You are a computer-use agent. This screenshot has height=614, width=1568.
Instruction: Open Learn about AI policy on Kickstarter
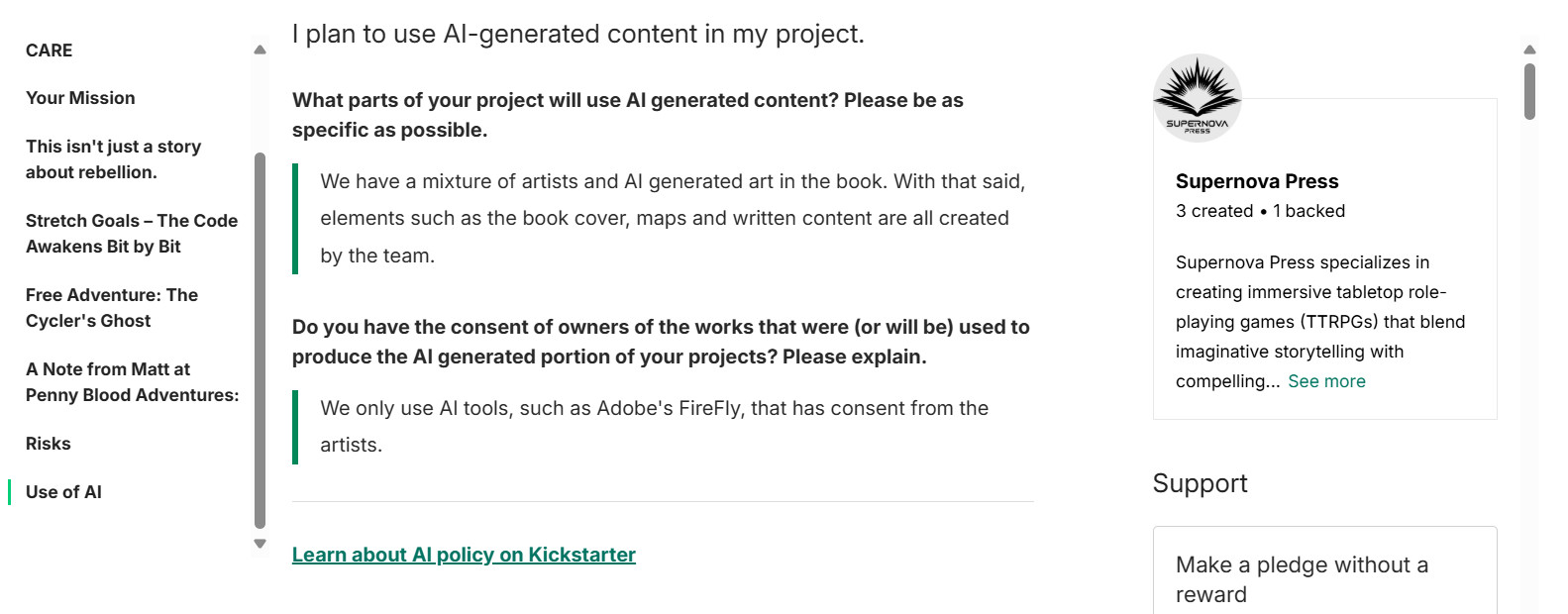464,555
